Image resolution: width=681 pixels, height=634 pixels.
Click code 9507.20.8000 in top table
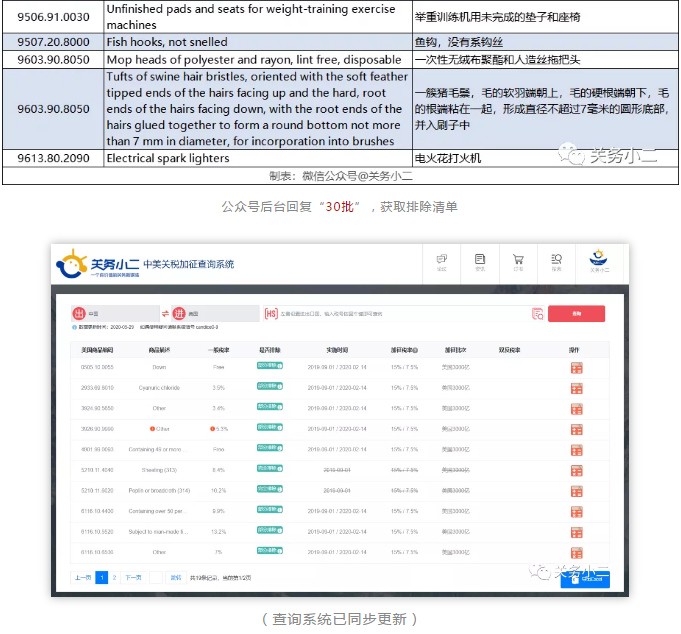[53, 42]
